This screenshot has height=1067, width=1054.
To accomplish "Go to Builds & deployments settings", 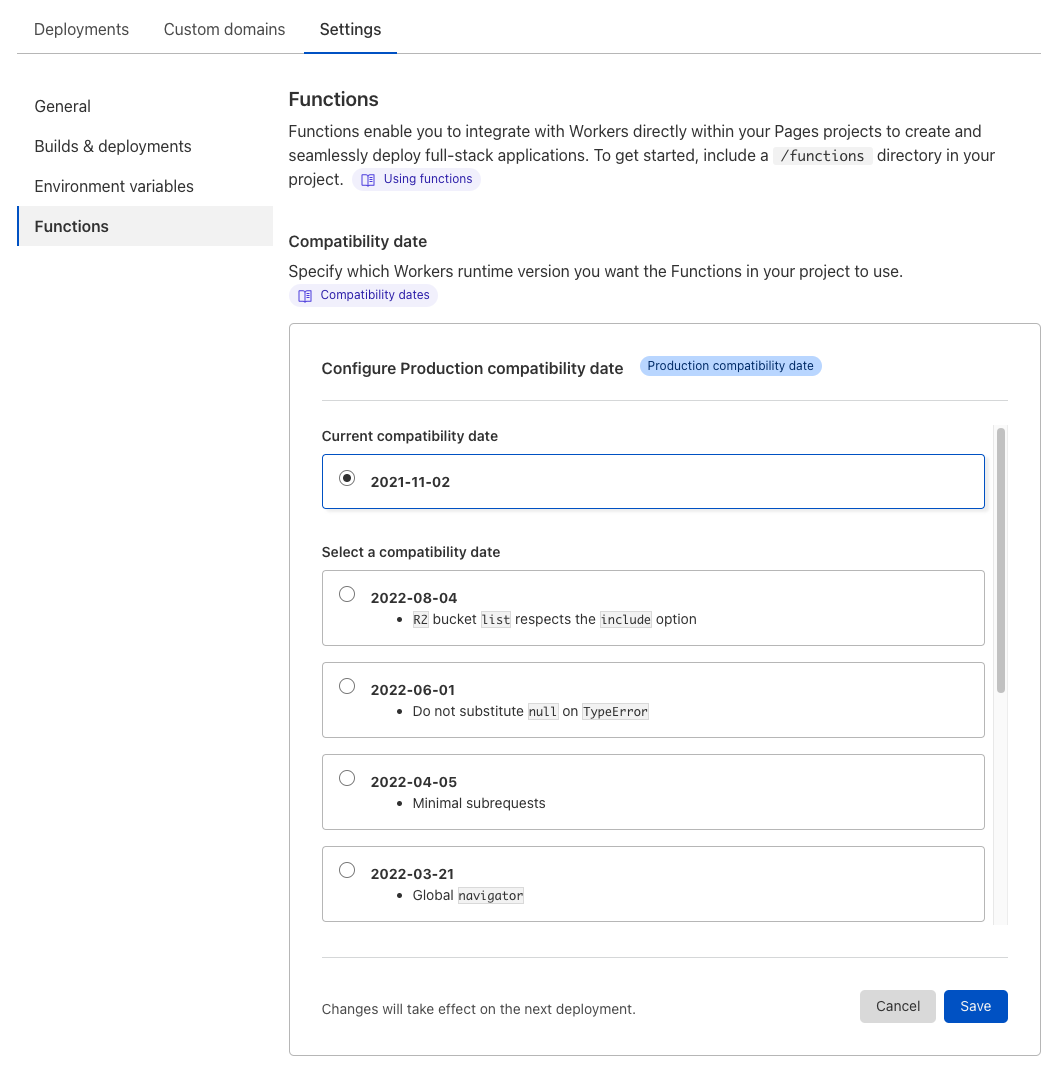I will (x=113, y=146).
